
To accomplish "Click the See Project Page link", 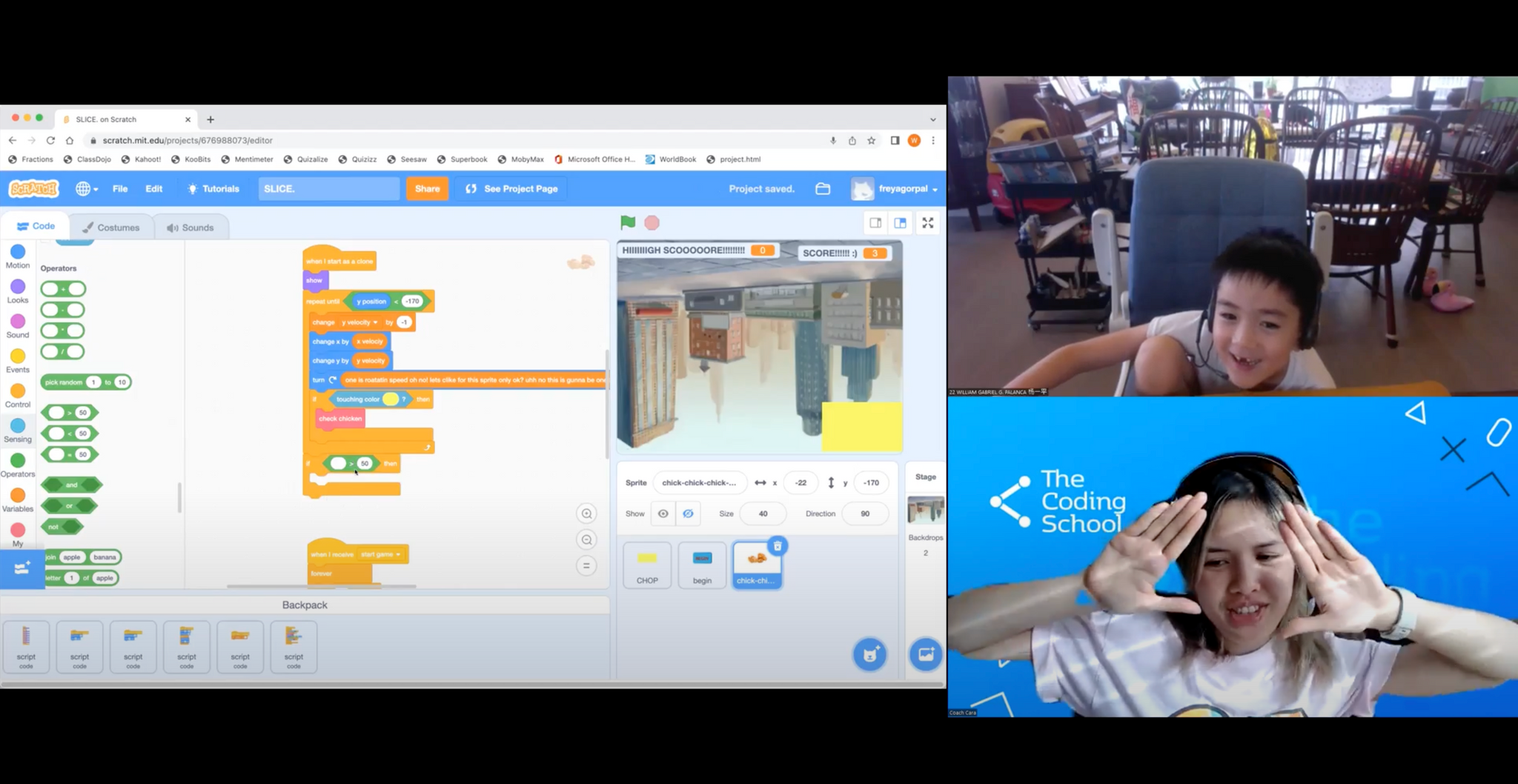I will 511,188.
